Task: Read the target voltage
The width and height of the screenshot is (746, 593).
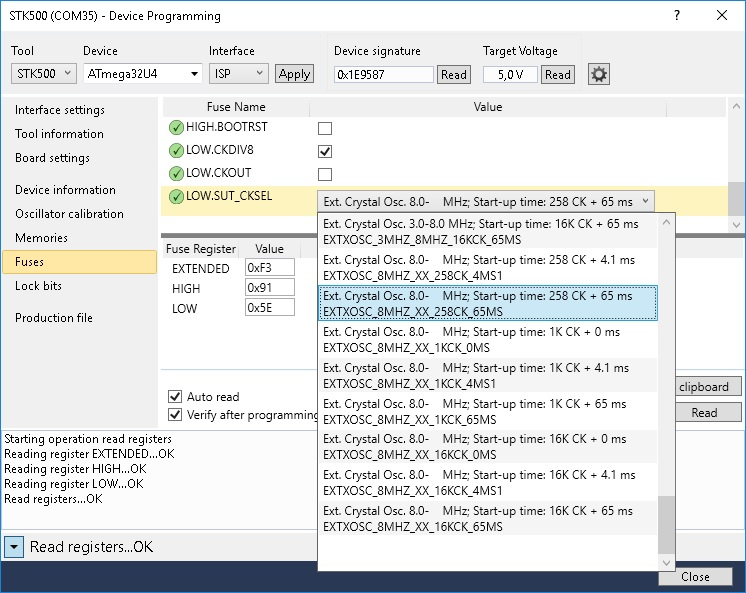Action: point(558,74)
